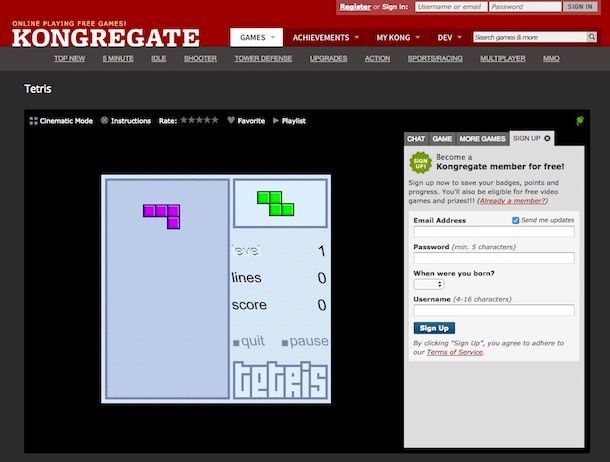Open the TOWER DEFENSE category
The width and height of the screenshot is (610, 462).
pos(263,58)
